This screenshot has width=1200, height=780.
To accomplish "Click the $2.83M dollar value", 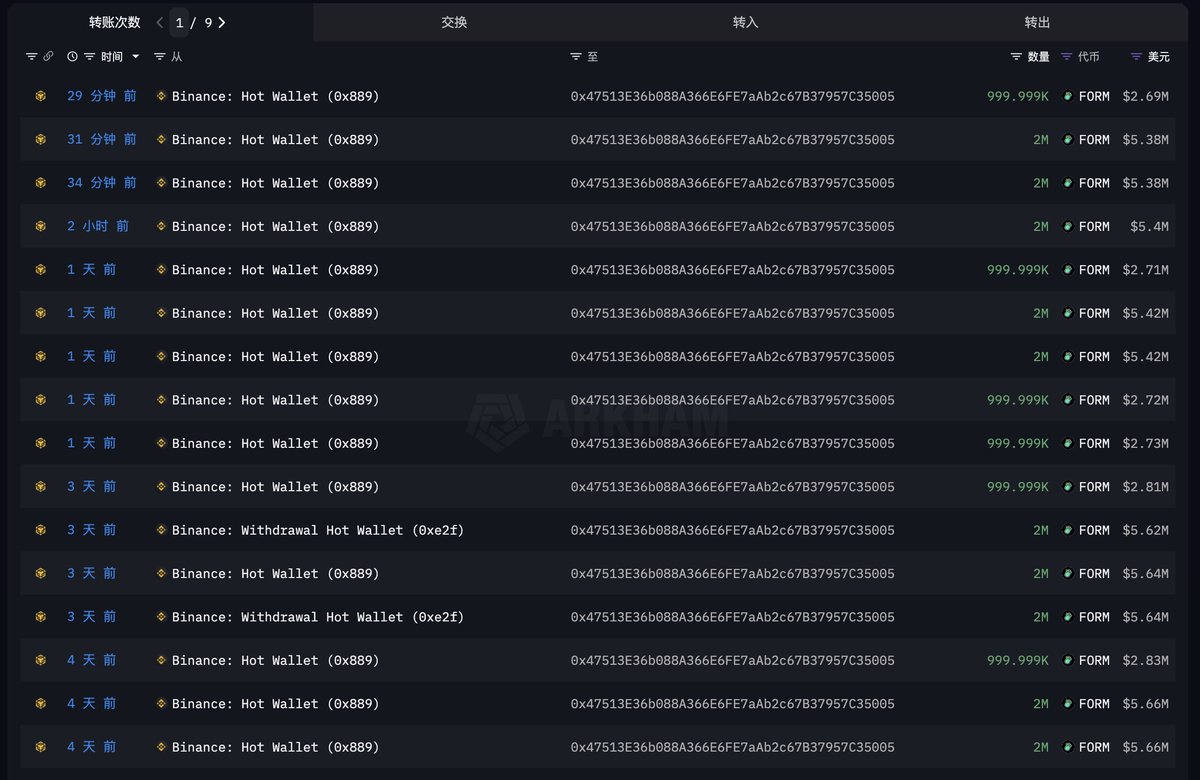I will coord(1145,660).
